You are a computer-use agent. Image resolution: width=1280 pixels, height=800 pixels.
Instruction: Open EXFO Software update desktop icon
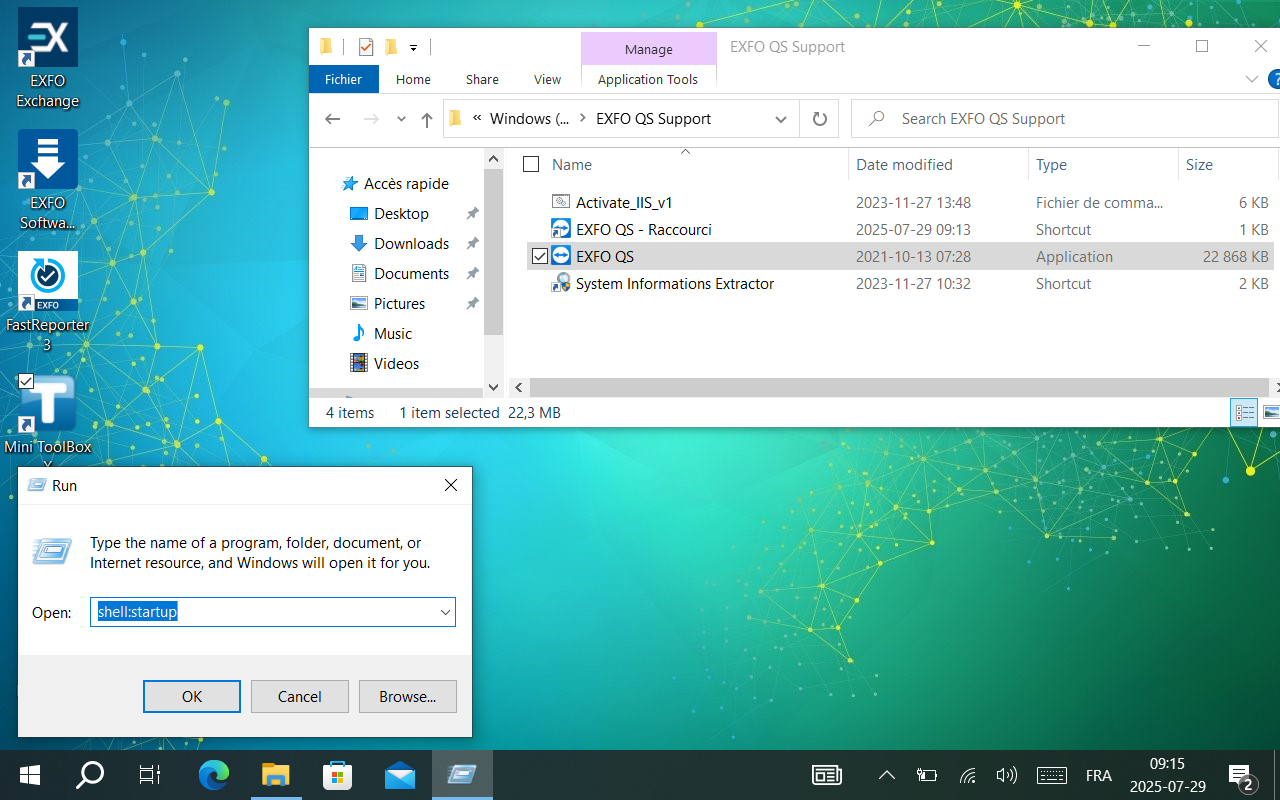pyautogui.click(x=48, y=180)
